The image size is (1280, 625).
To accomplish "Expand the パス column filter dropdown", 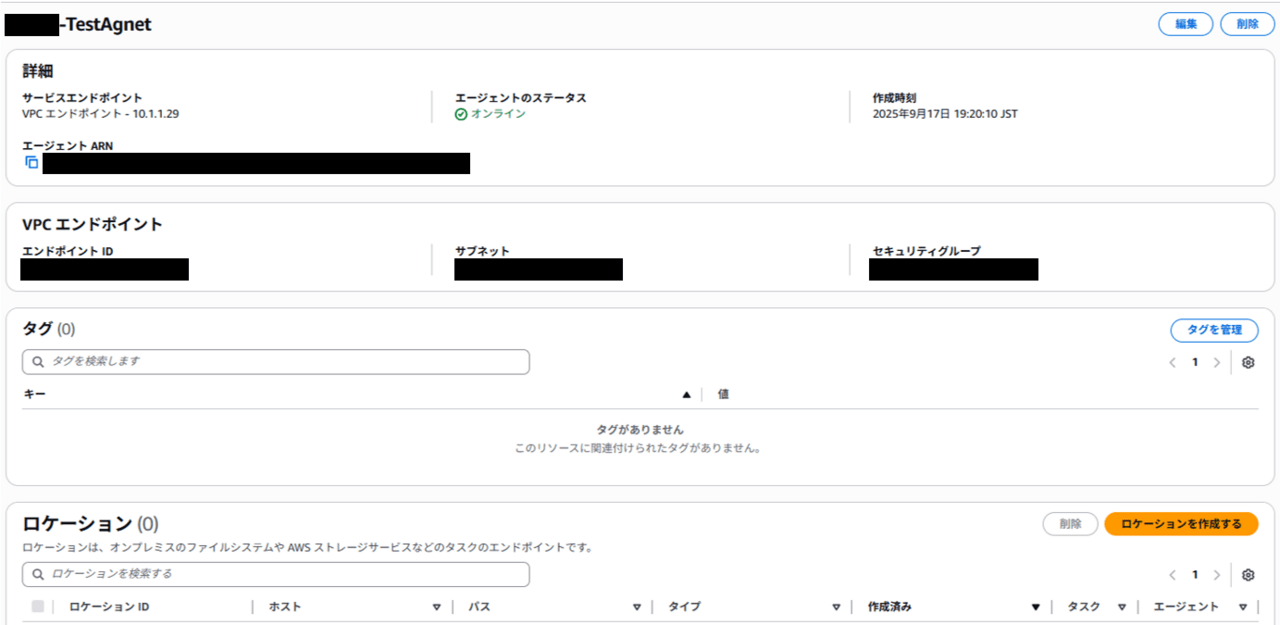I will pyautogui.click(x=636, y=607).
